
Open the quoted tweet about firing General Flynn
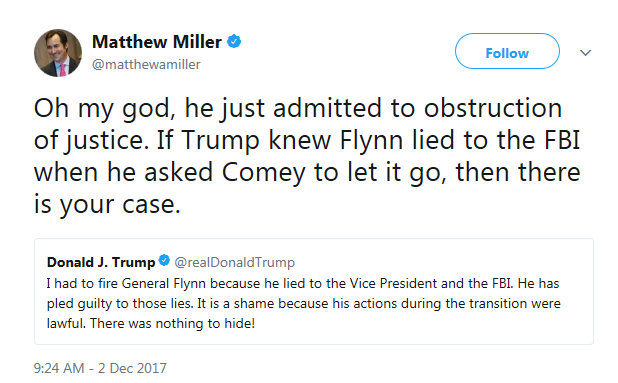coord(314,291)
